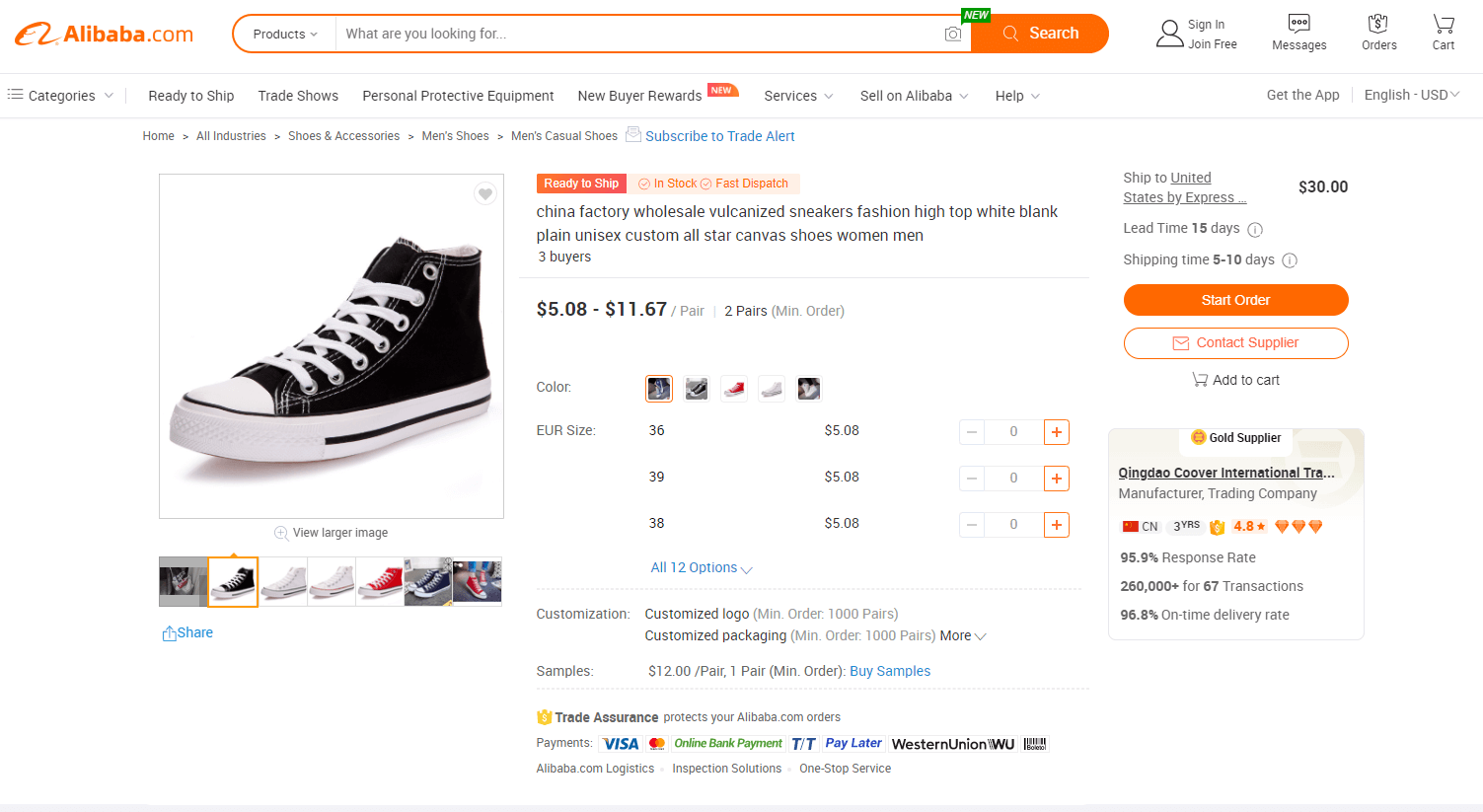This screenshot has width=1483, height=812.
Task: Open the Categories menu icon
Action: coord(14,95)
